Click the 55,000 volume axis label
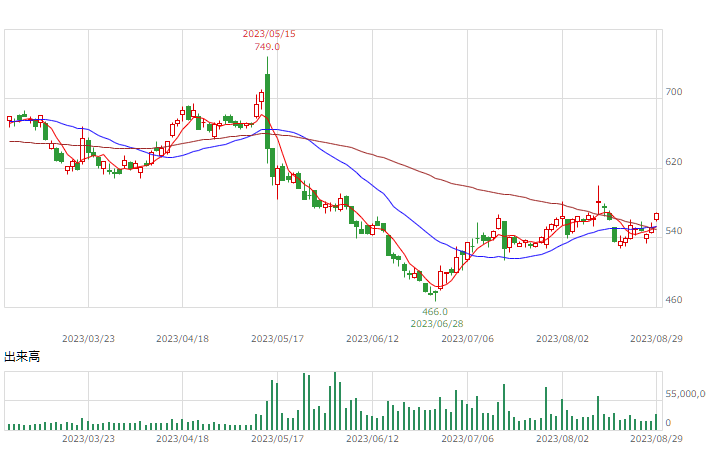This screenshot has width=706, height=455. click(x=685, y=394)
